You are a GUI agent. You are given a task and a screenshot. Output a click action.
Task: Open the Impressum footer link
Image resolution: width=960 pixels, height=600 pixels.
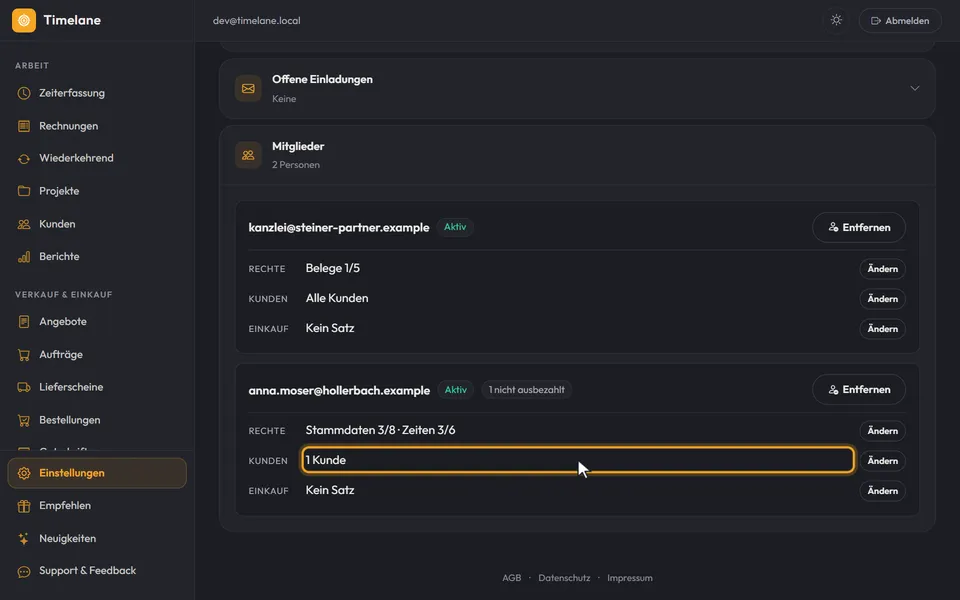(x=630, y=578)
